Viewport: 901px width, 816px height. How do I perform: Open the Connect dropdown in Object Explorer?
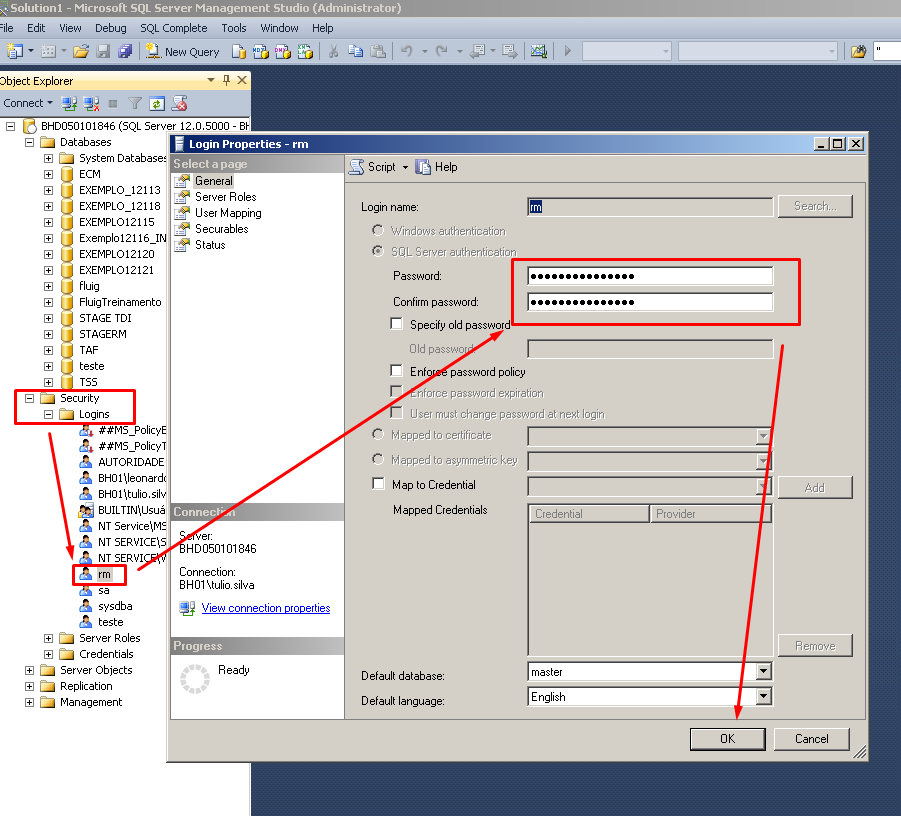(28, 103)
